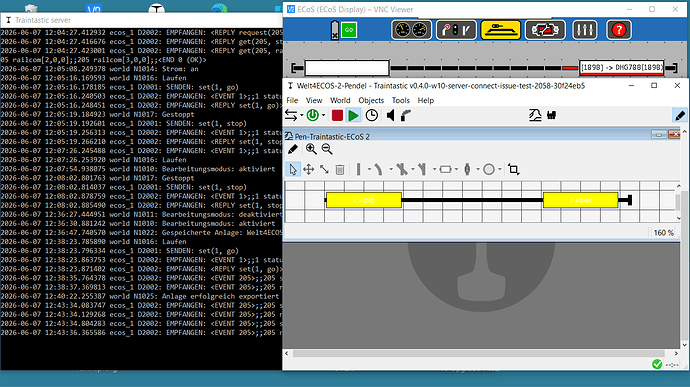The width and height of the screenshot is (690, 387).
Task: Click the green run world play button
Action: 353,115
